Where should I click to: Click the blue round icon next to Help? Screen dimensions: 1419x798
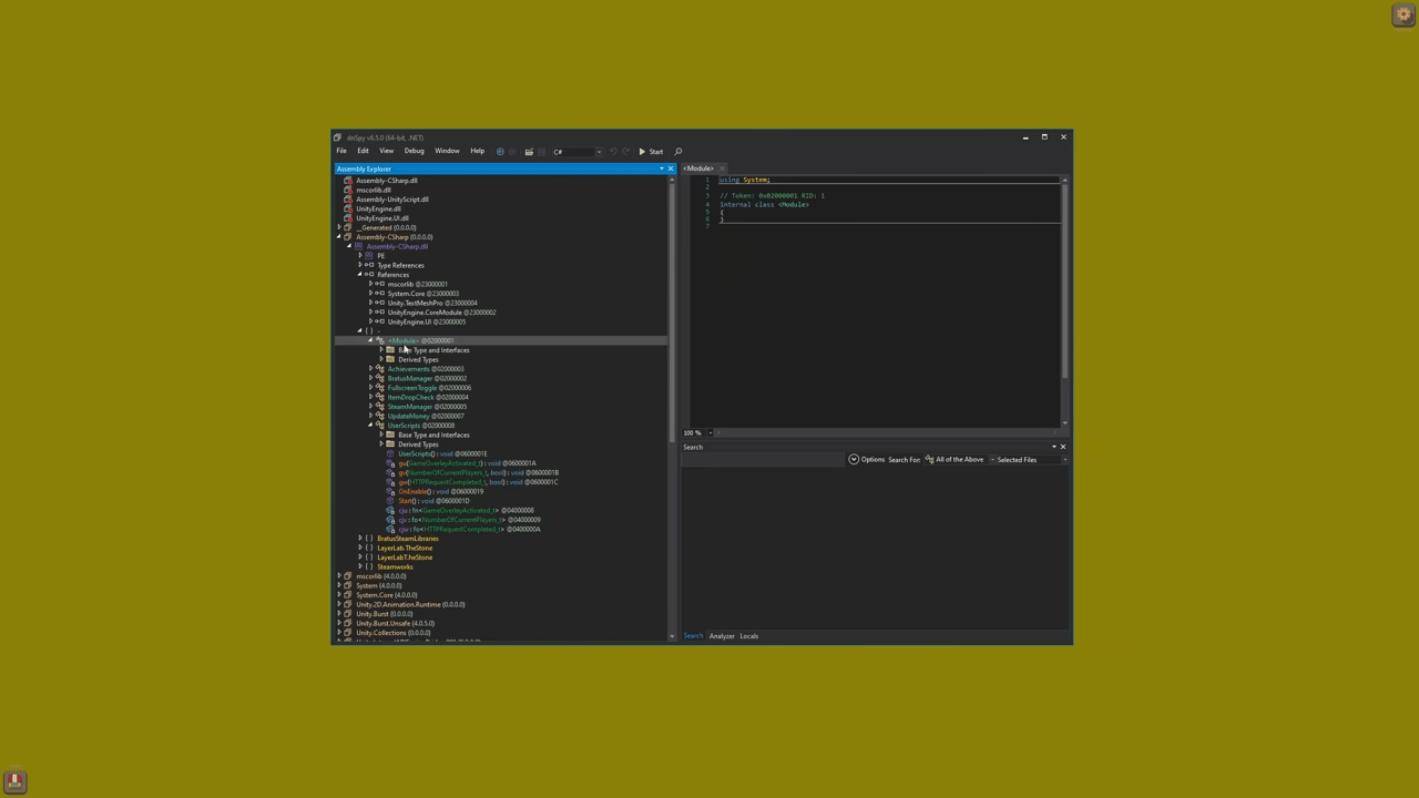(500, 152)
